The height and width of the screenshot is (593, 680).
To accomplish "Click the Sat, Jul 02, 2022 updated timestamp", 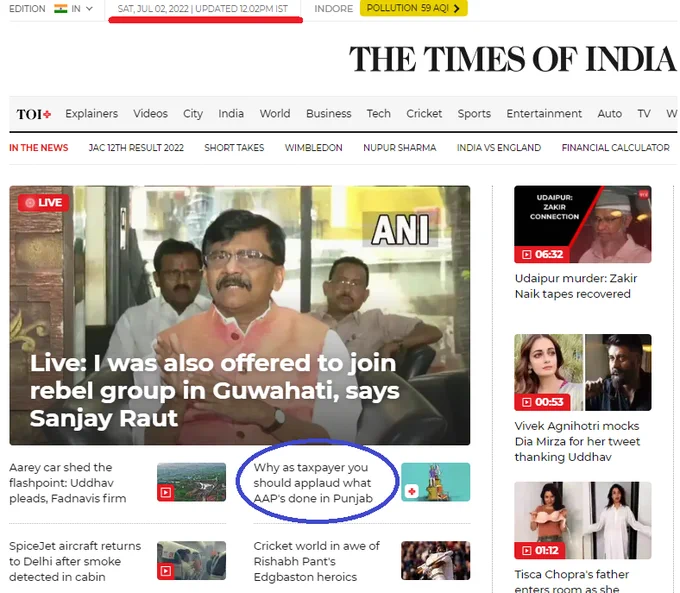I will (203, 9).
